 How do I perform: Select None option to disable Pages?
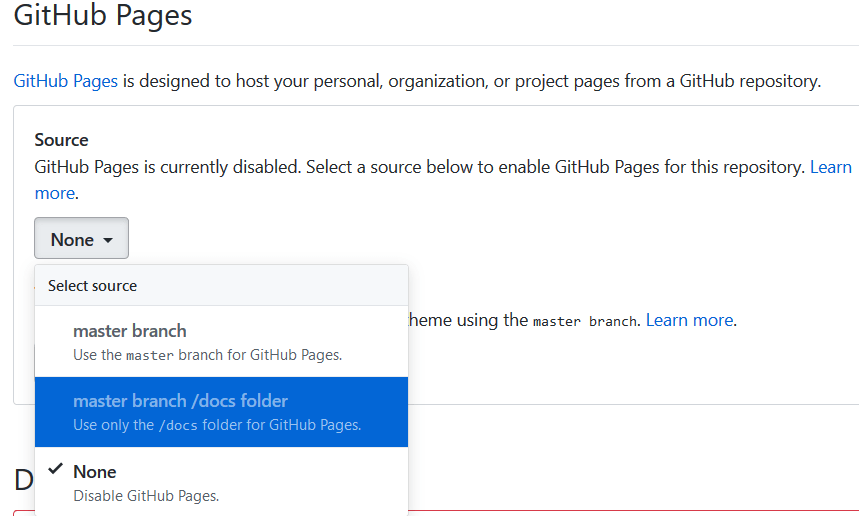point(94,472)
